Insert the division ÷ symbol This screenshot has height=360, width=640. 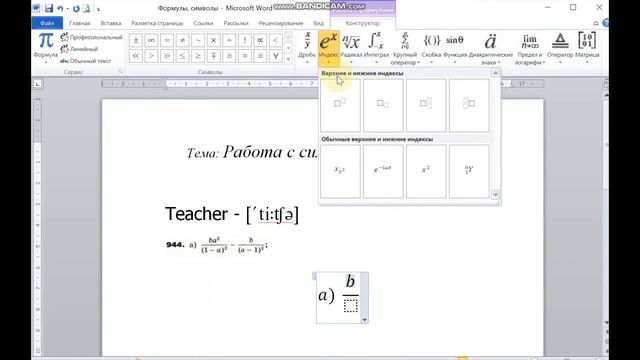(229, 40)
